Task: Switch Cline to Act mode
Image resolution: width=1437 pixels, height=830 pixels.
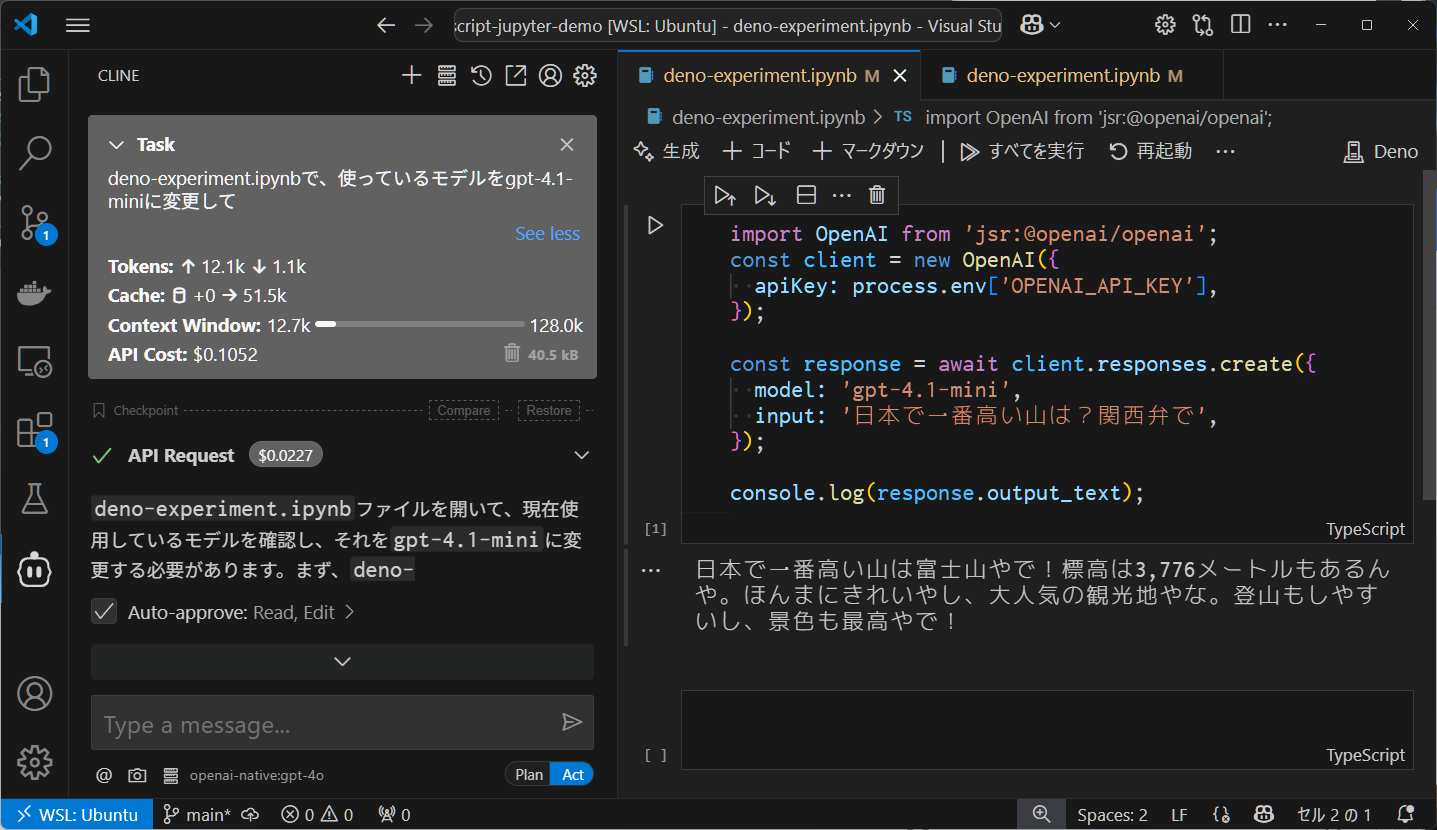Action: click(573, 775)
